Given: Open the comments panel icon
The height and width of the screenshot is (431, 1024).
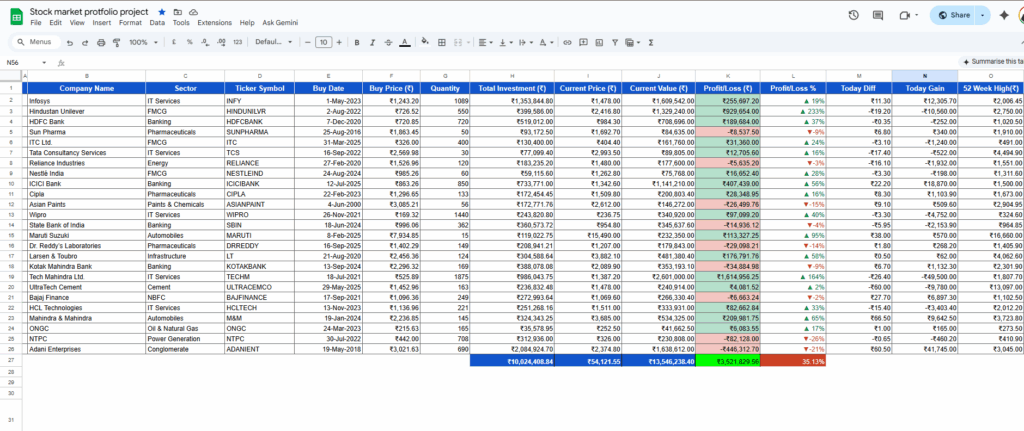Looking at the screenshot, I should [x=878, y=15].
